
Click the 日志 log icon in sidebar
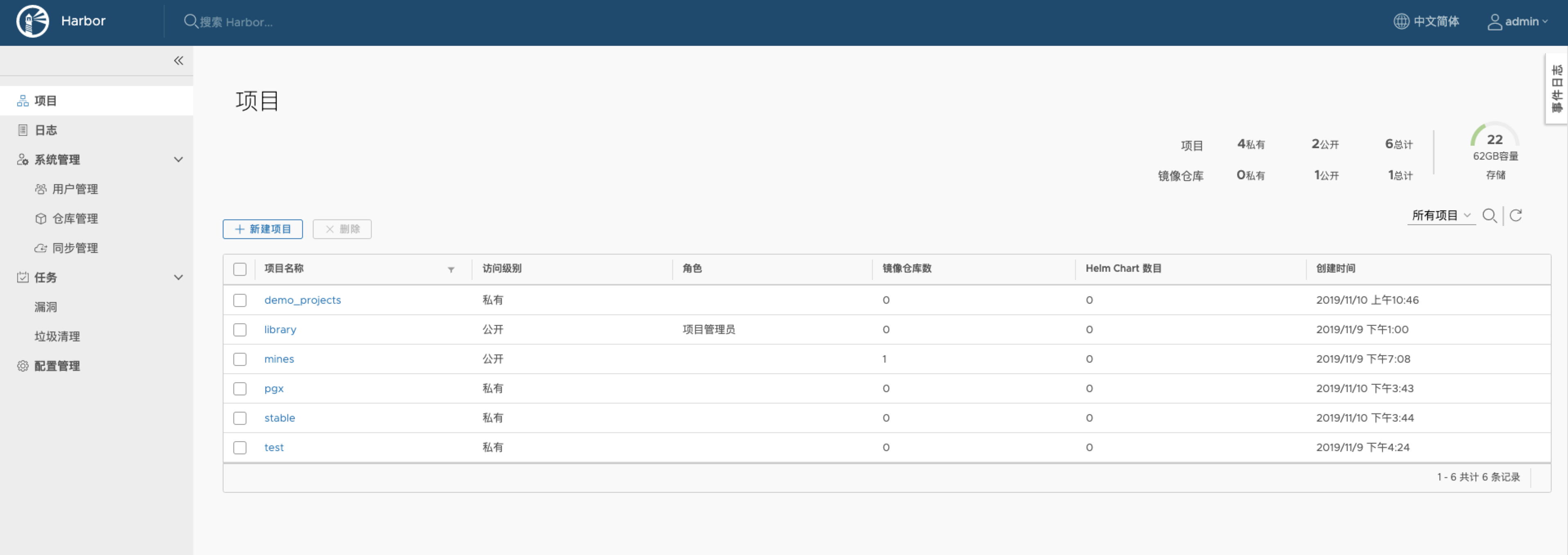(x=23, y=130)
